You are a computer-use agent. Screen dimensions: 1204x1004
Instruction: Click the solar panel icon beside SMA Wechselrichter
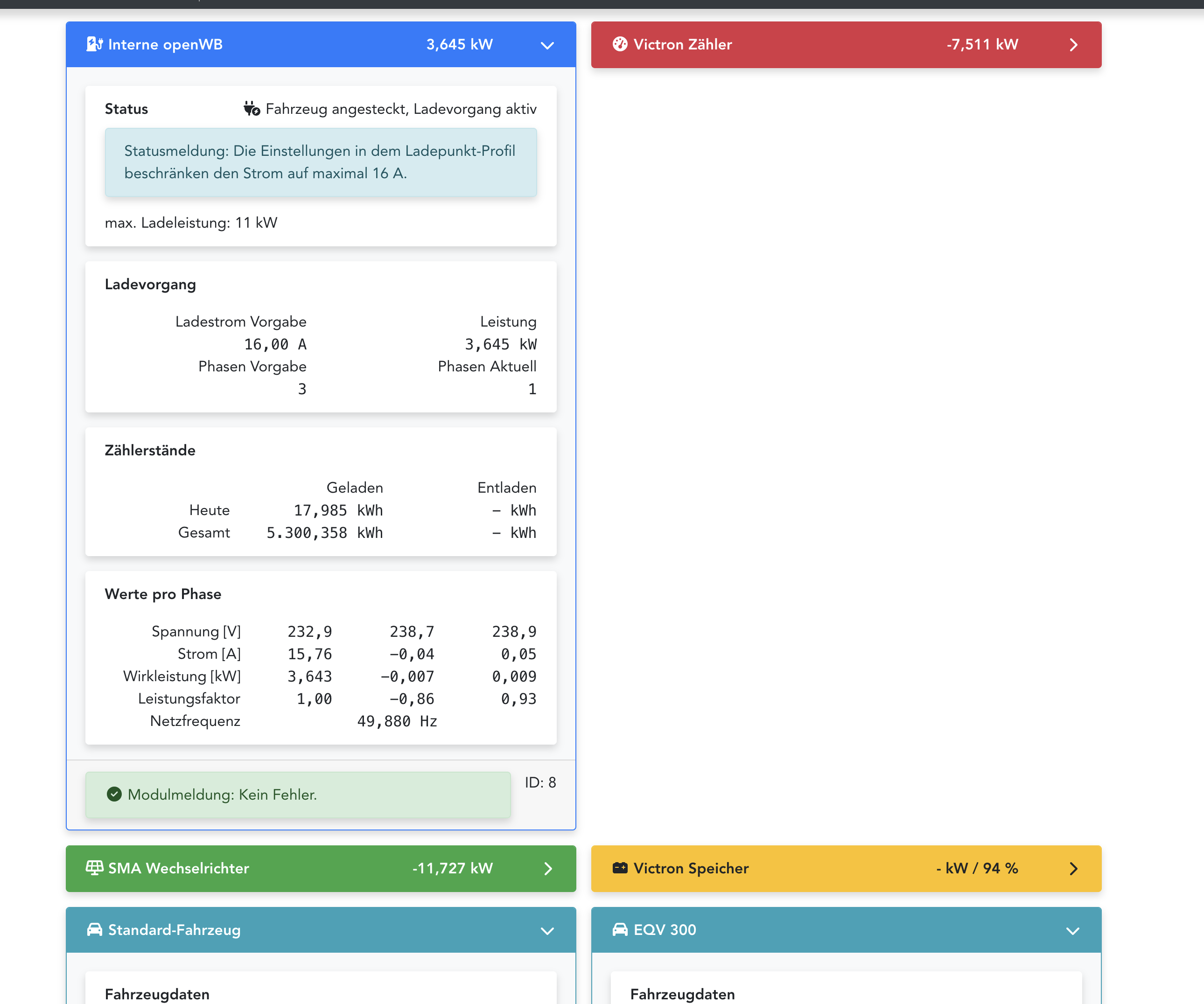[x=95, y=868]
